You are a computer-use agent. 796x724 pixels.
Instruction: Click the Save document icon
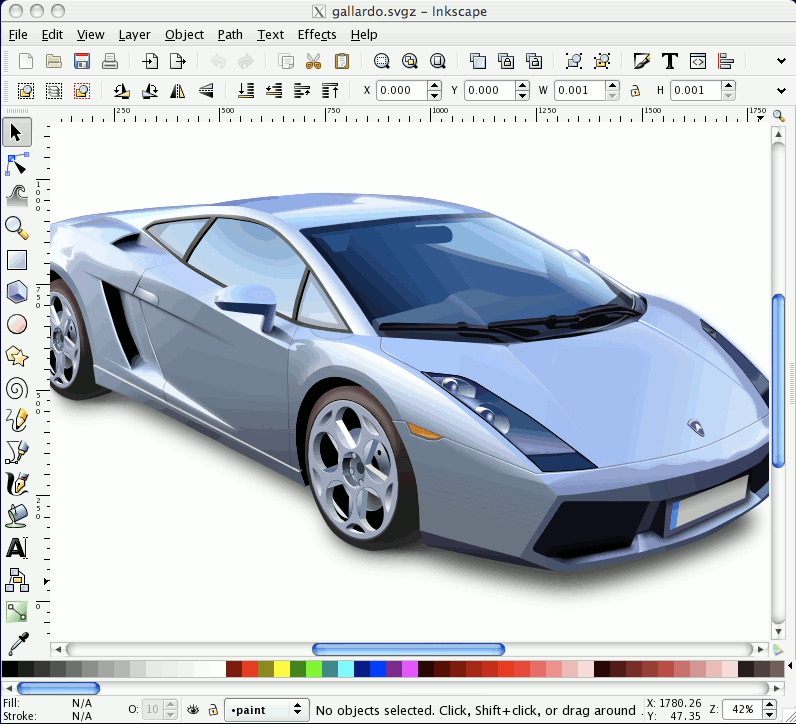click(82, 62)
